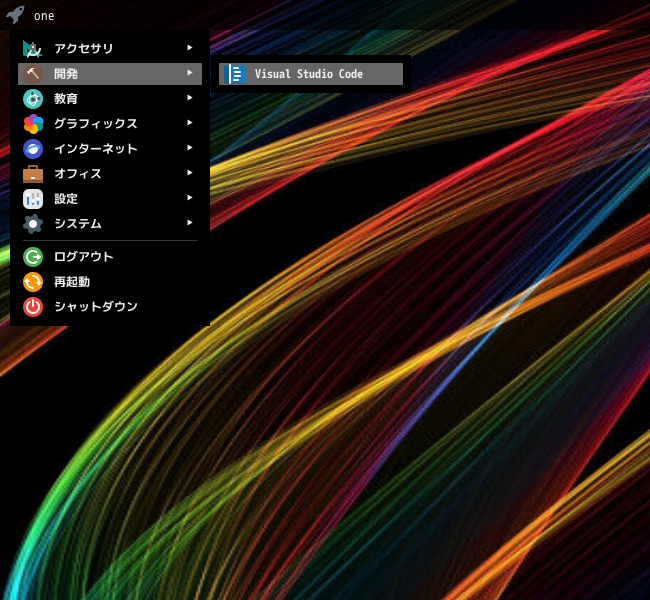Click the インターネット globe icon
Viewport: 650px width, 600px height.
click(x=33, y=149)
